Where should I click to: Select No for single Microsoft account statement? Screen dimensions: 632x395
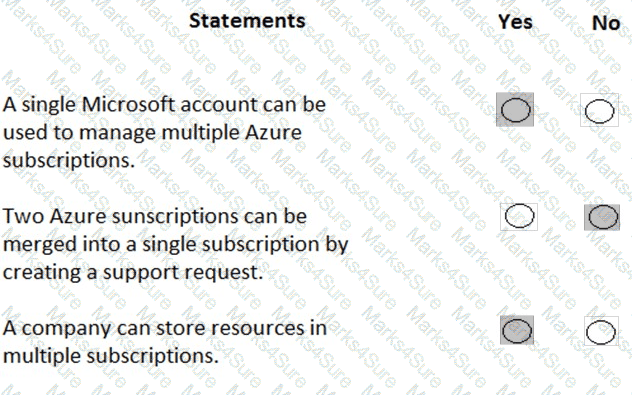599,110
